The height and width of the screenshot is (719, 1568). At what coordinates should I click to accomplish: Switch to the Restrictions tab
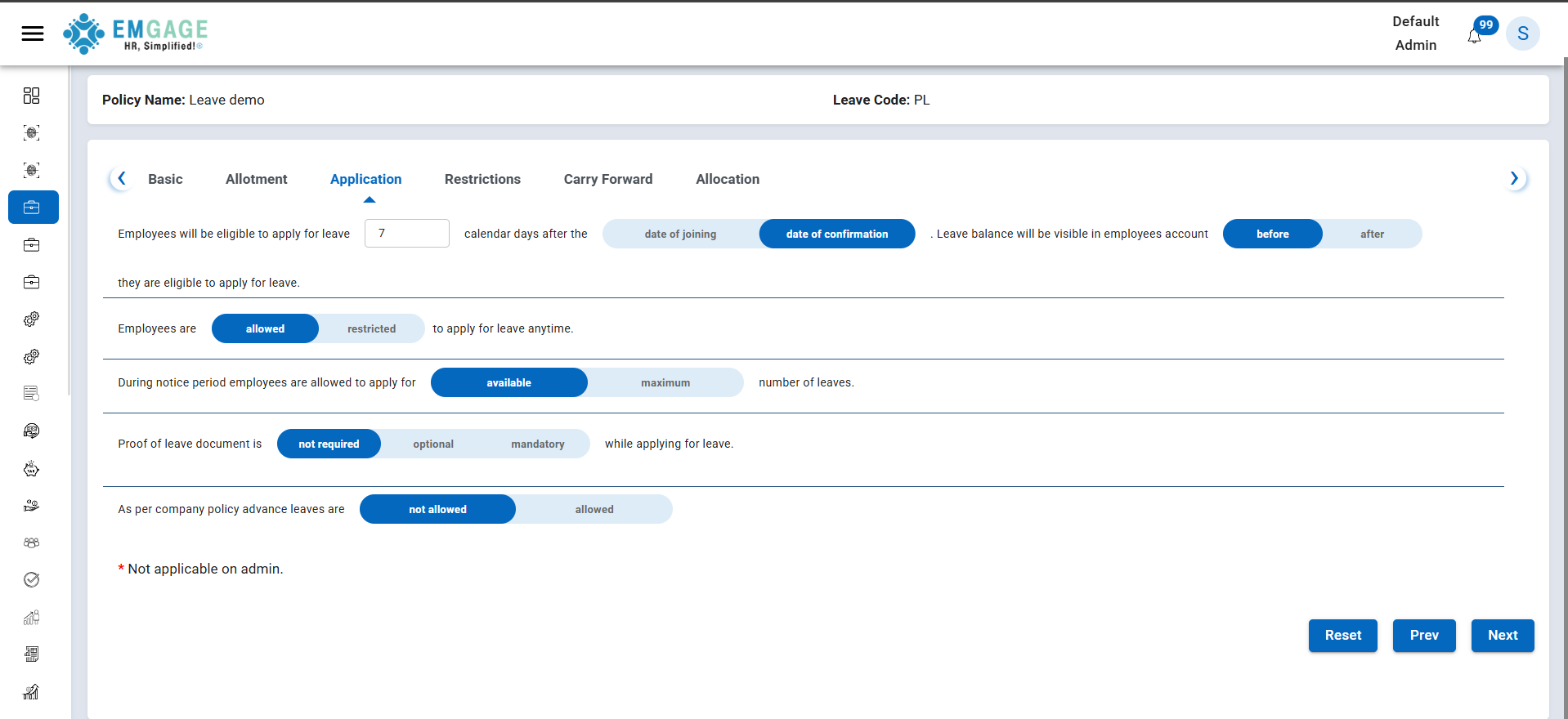pos(482,179)
